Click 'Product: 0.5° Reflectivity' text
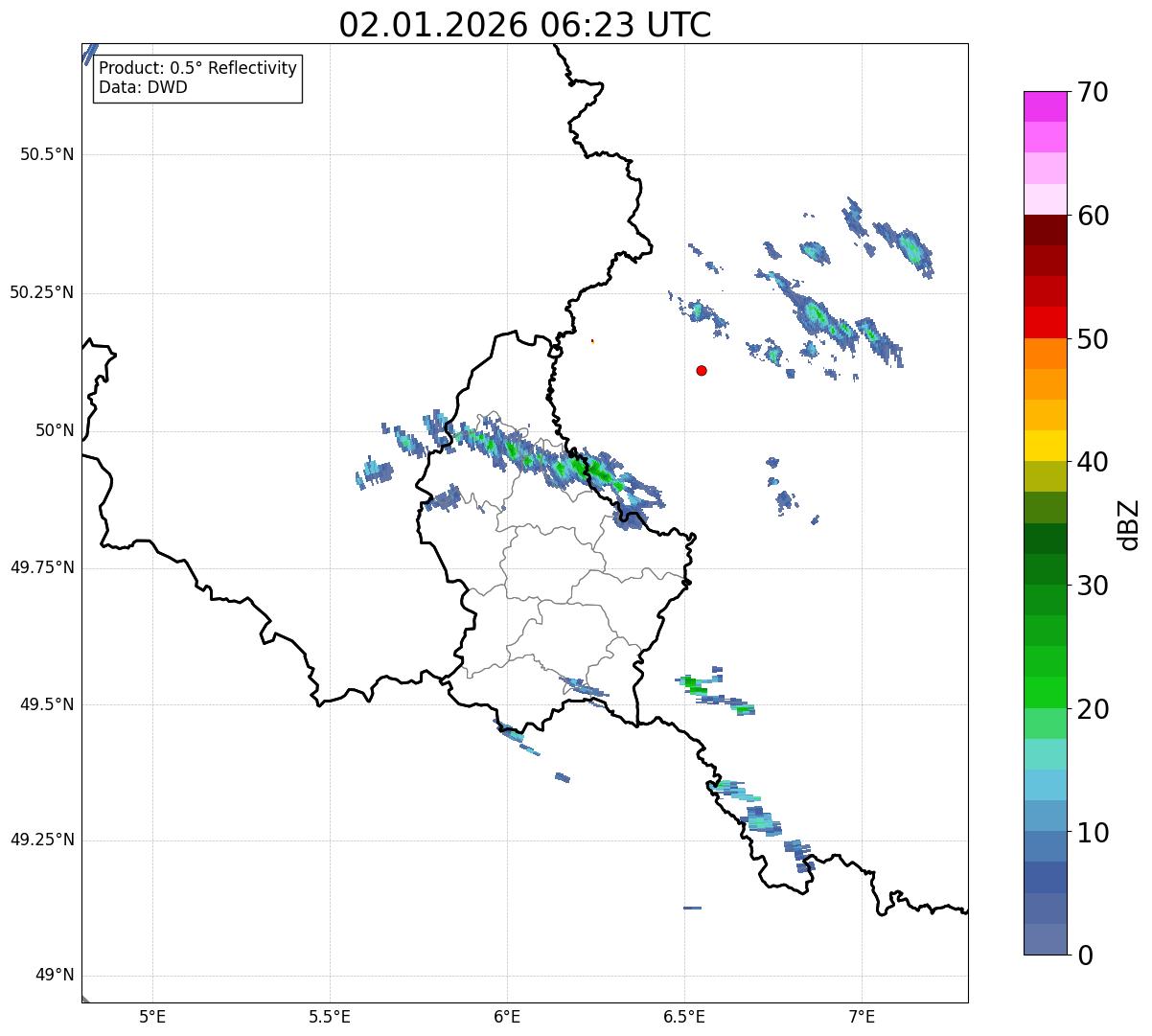This screenshot has width=1152, height=1036. click(197, 69)
